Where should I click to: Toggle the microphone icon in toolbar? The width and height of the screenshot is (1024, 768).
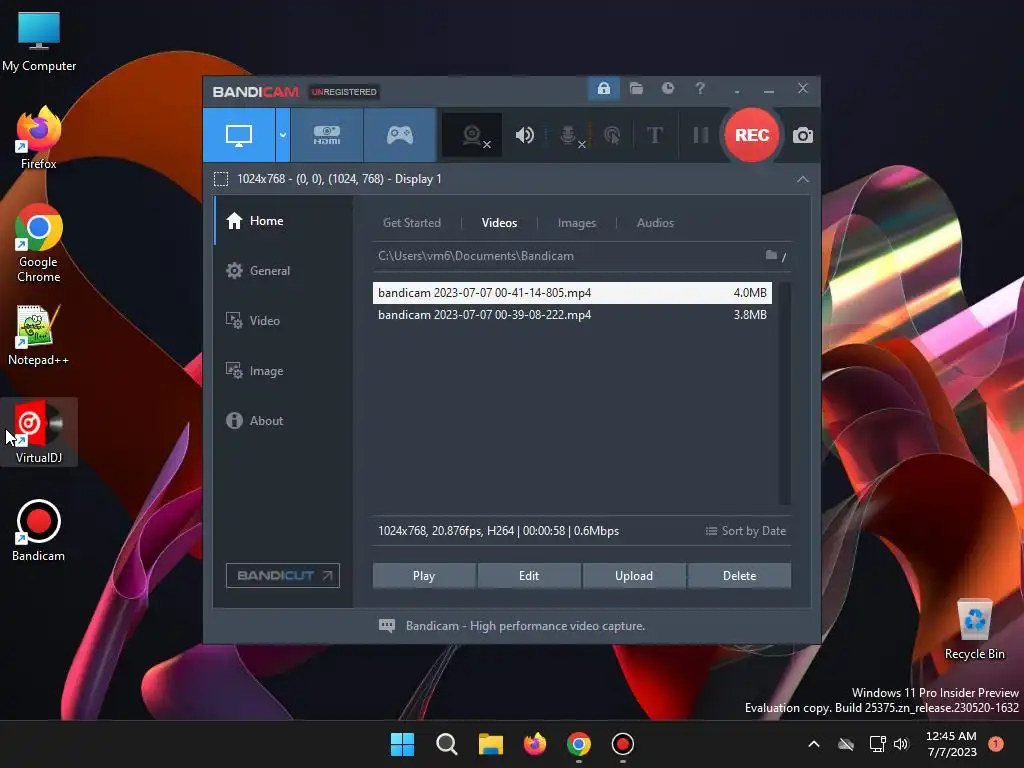point(569,135)
